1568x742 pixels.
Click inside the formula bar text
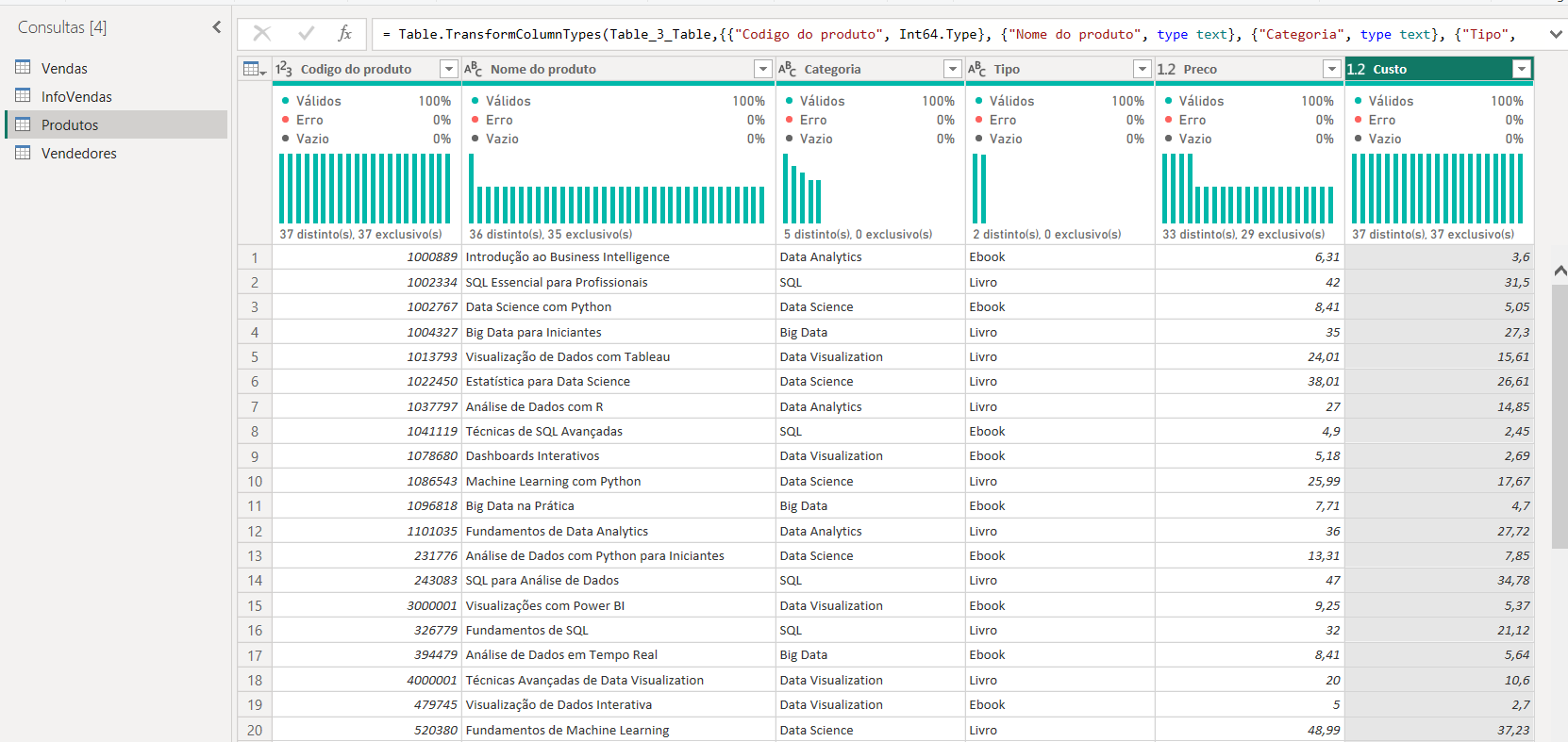(x=955, y=34)
